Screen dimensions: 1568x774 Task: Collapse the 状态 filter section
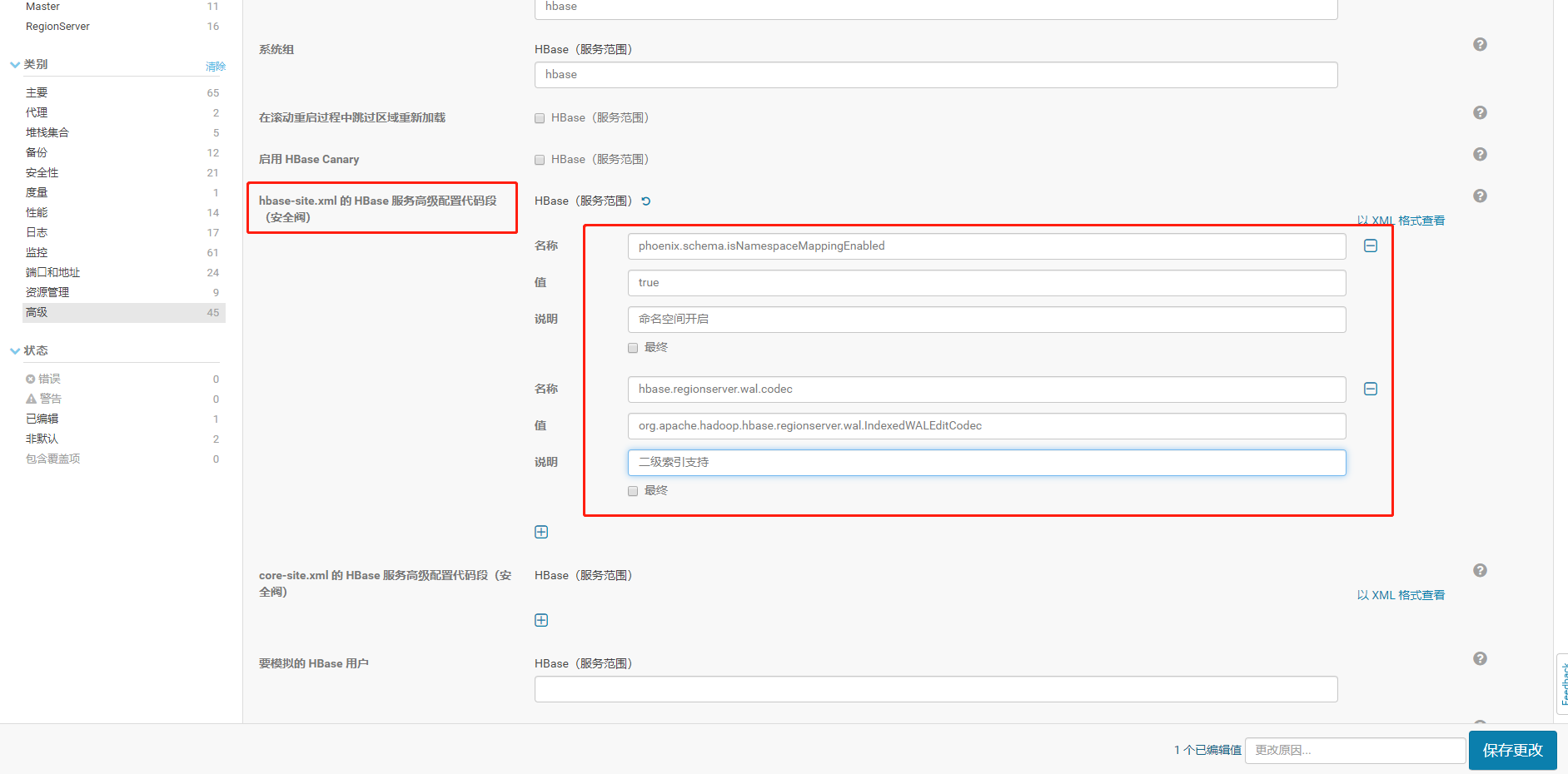click(15, 350)
